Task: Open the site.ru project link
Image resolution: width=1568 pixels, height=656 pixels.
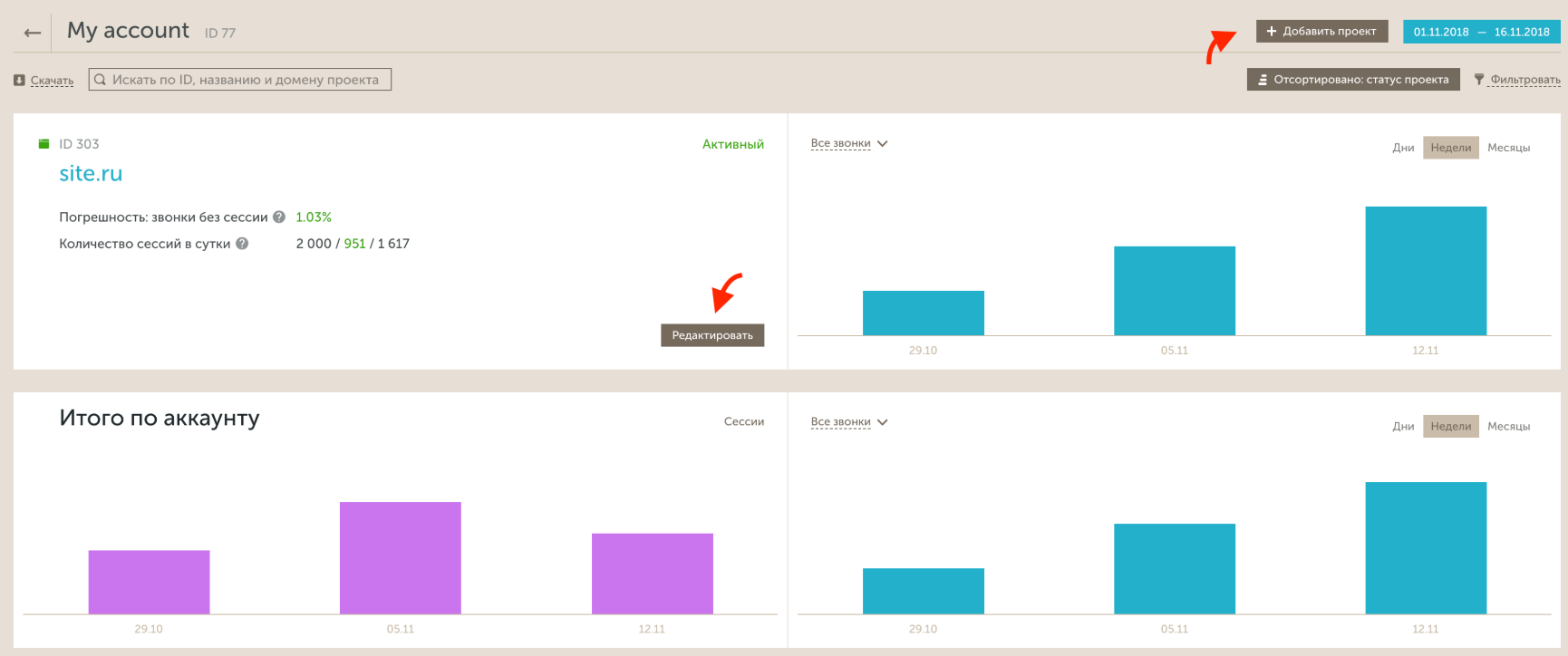Action: [91, 174]
